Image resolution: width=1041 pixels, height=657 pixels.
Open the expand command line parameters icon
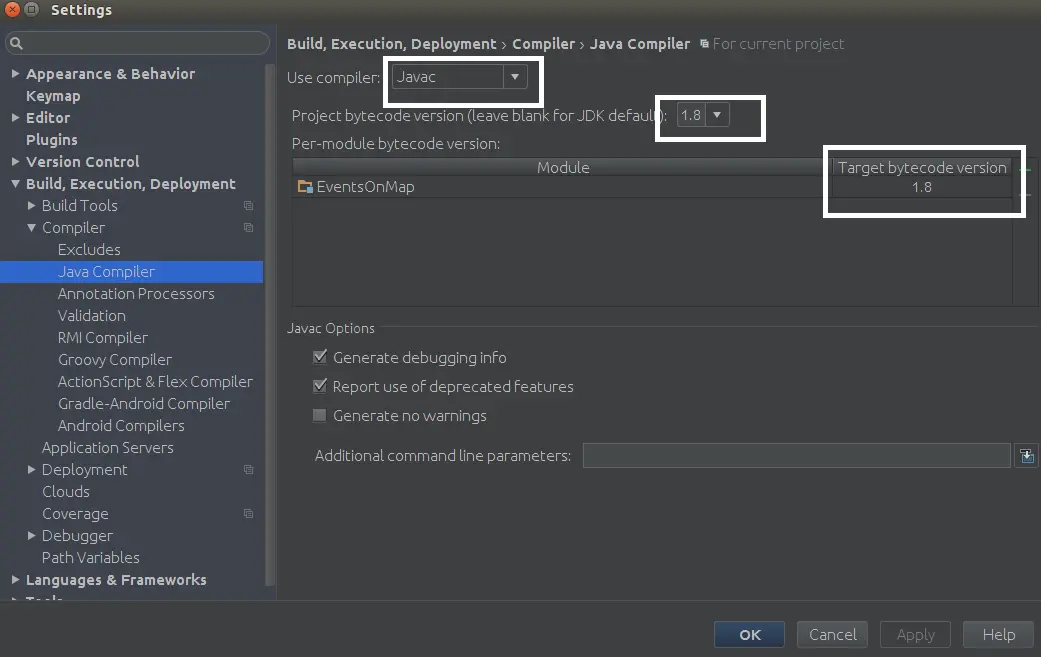(1026, 456)
